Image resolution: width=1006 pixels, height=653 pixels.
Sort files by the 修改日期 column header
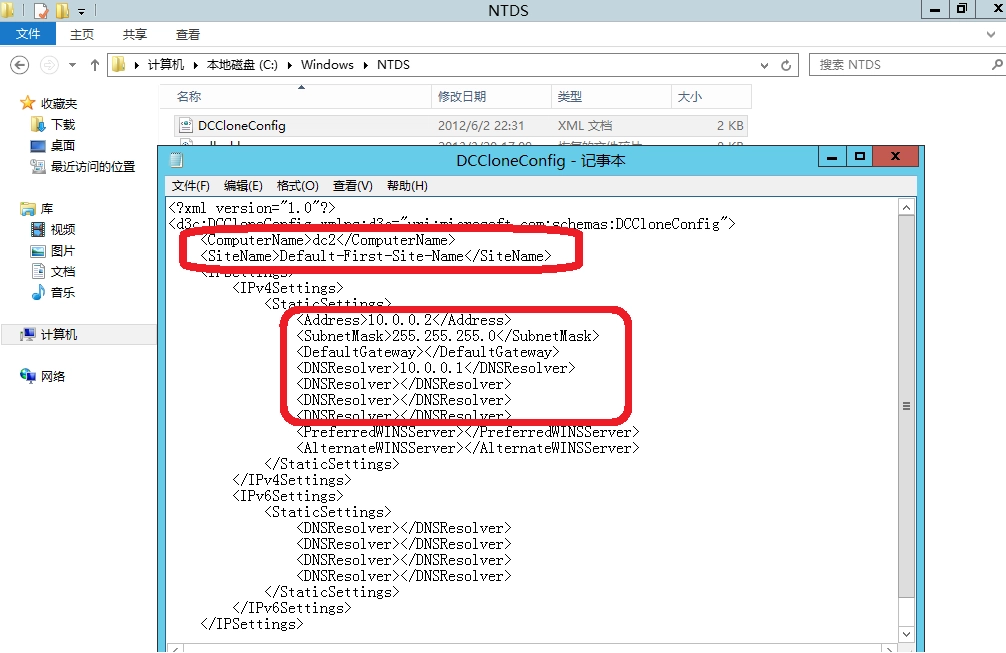click(x=462, y=97)
